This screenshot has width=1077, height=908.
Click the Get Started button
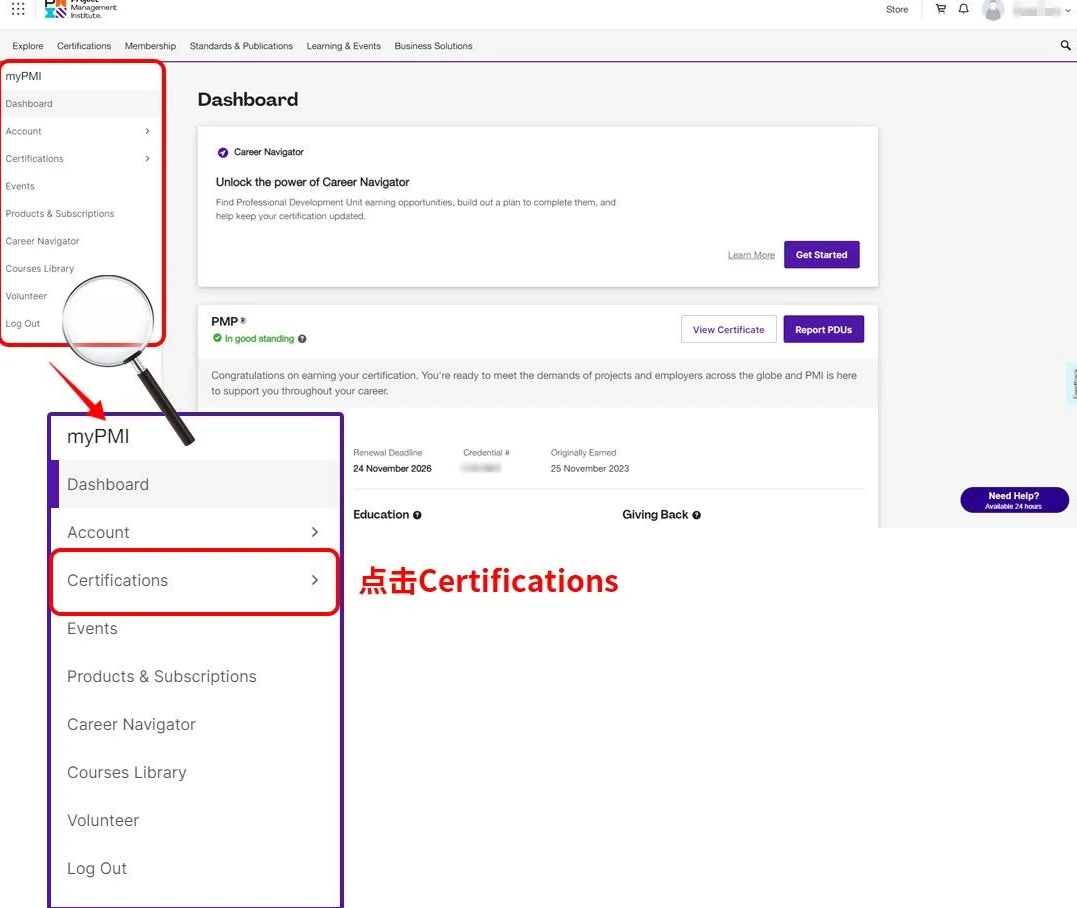coord(821,255)
